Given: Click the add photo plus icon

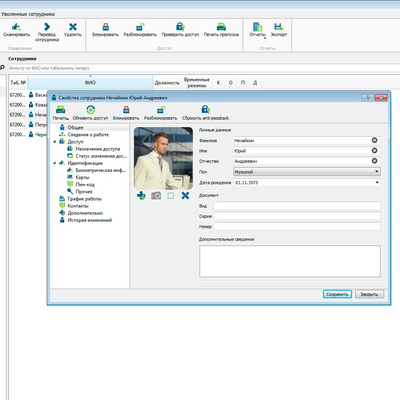Looking at the screenshot, I should (x=141, y=196).
